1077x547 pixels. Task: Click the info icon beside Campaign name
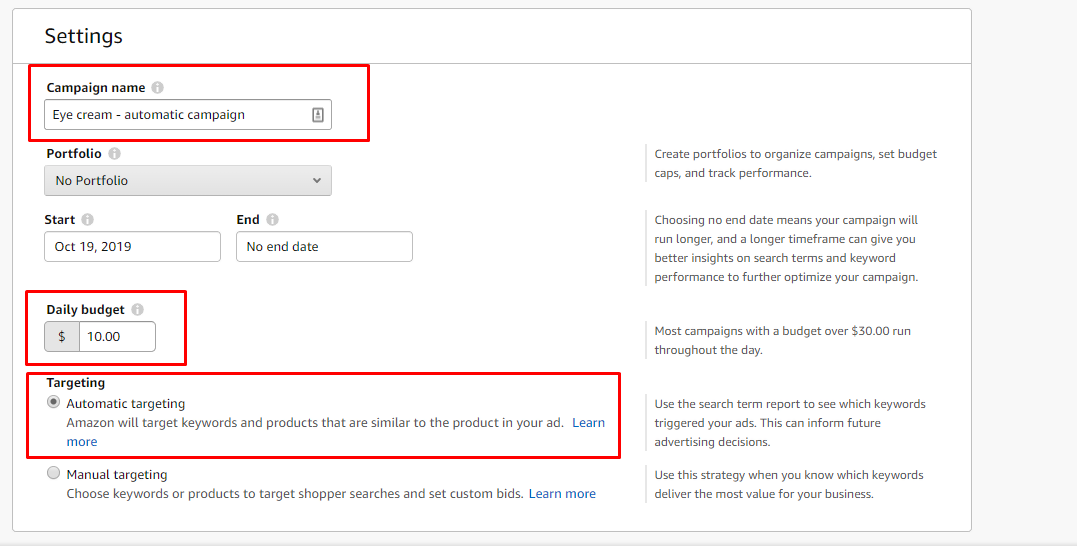click(157, 87)
